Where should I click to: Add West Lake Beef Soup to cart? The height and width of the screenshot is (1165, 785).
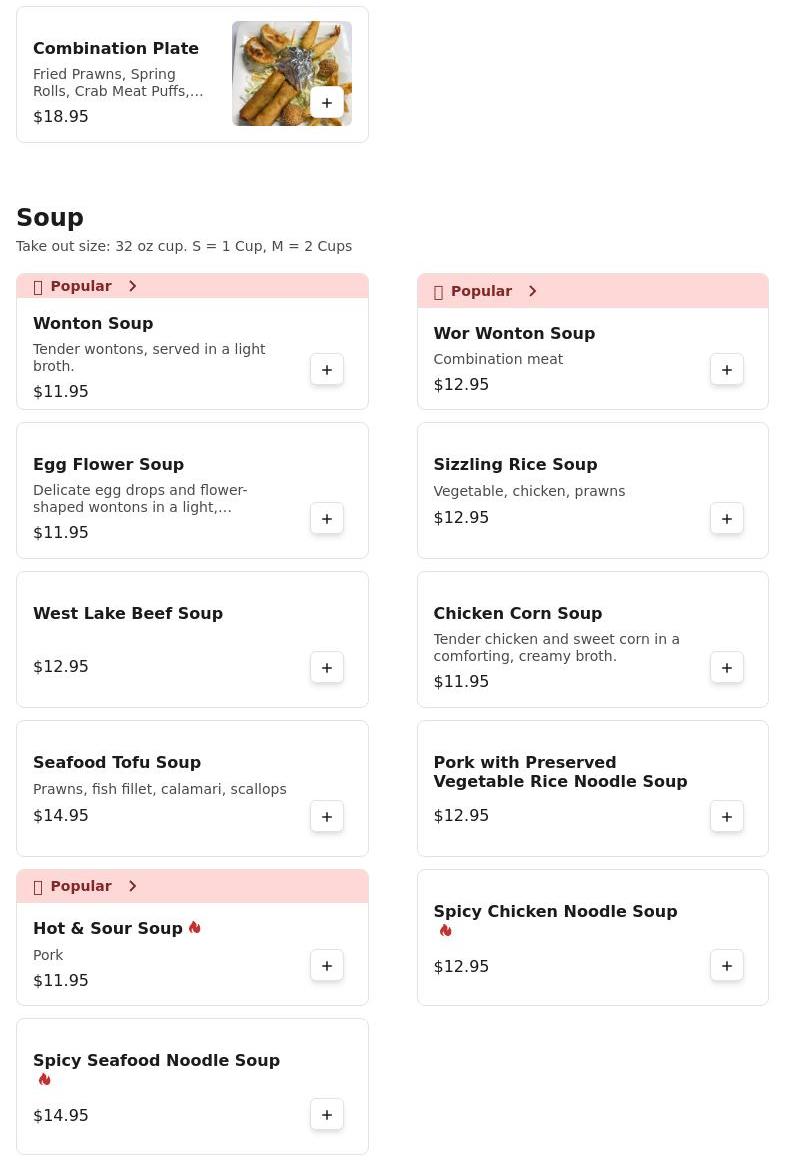(327, 668)
